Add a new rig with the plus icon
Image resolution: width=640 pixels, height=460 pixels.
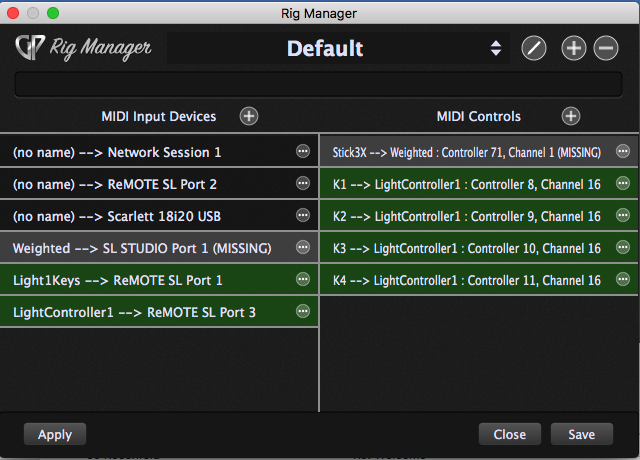pyautogui.click(x=573, y=48)
